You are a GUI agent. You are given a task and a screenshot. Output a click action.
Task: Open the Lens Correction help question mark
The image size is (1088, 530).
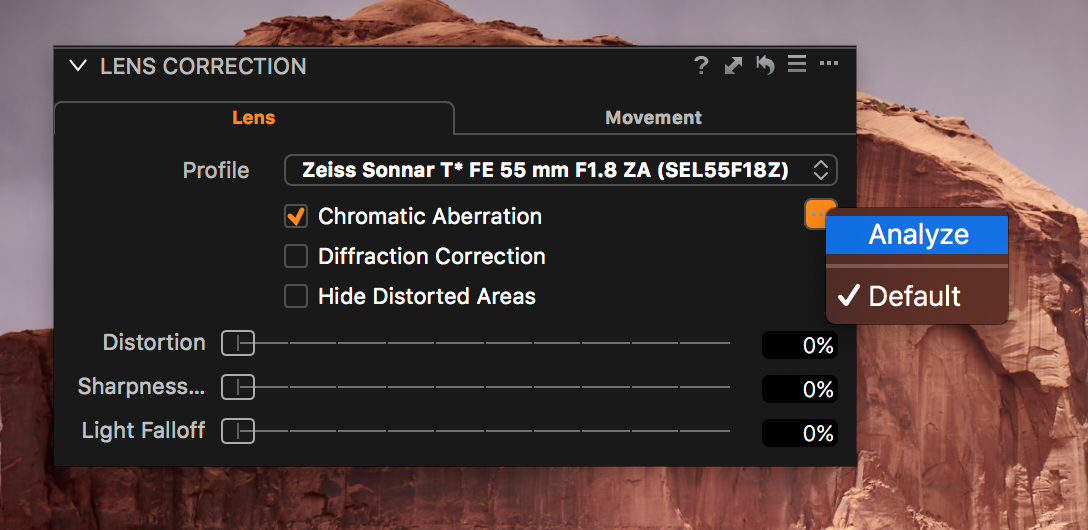(x=702, y=66)
